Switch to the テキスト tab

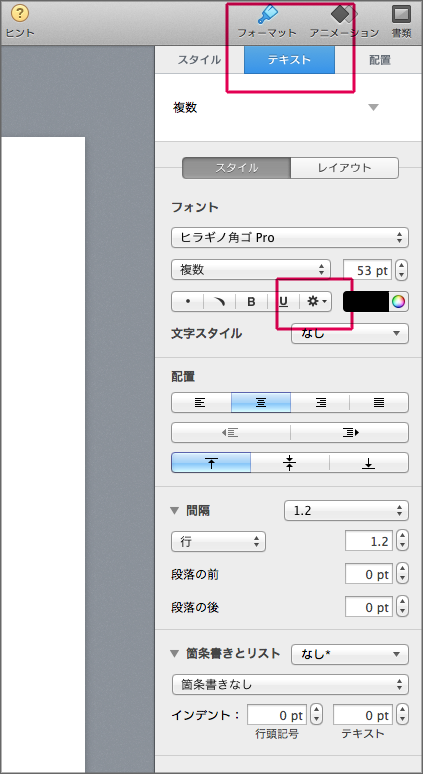[289, 60]
